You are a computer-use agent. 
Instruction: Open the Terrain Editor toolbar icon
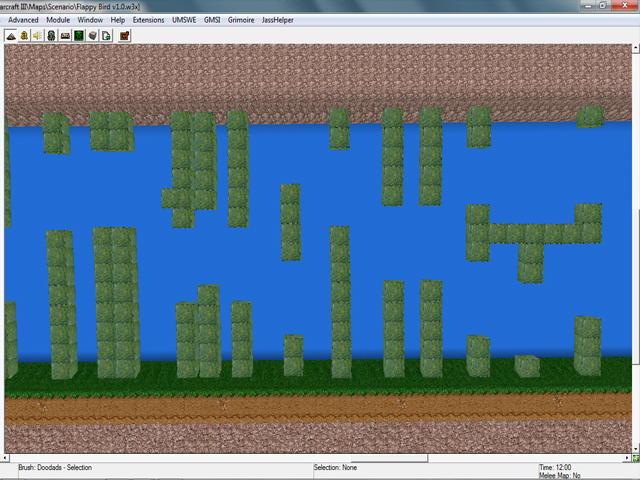pos(11,36)
